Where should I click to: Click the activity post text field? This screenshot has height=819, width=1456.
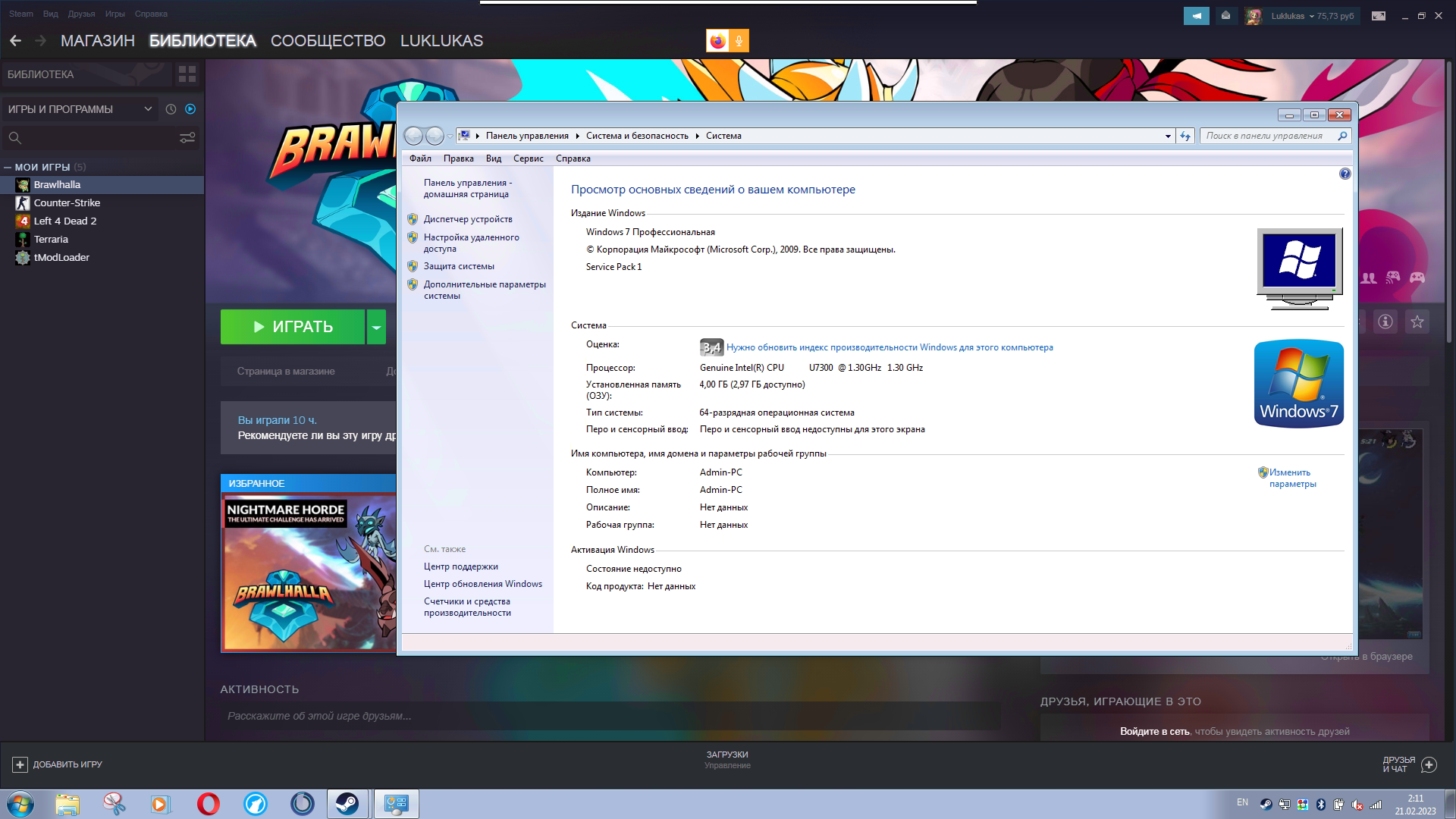click(x=610, y=716)
